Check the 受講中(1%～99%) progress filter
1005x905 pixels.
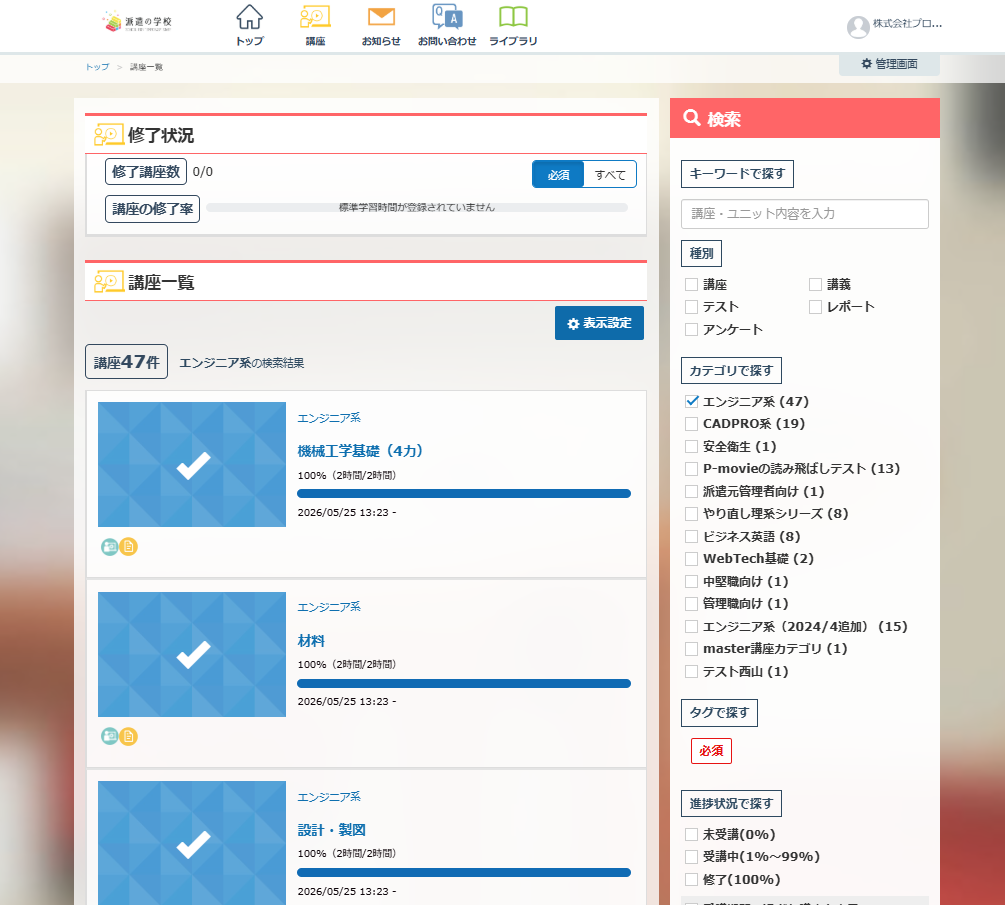(691, 857)
